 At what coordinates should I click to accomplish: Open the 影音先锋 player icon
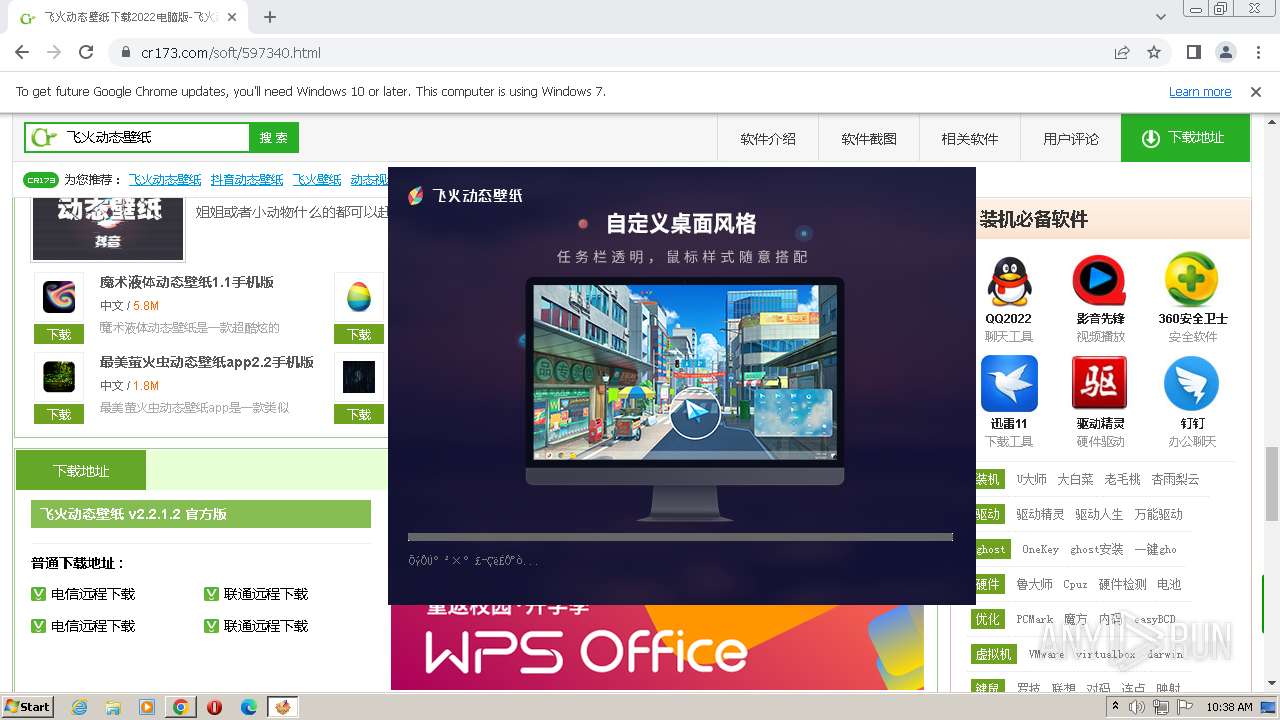[x=1100, y=281]
